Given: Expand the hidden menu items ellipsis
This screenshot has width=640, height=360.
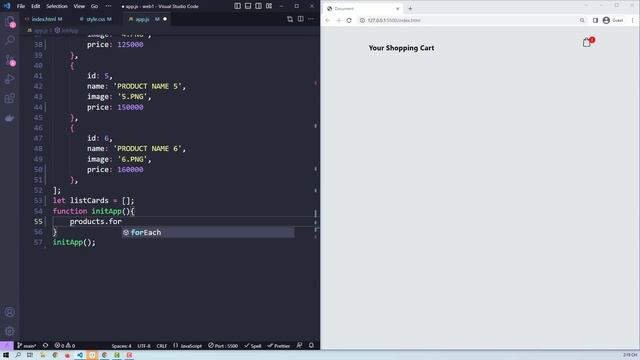Looking at the screenshot, I should 108,6.
